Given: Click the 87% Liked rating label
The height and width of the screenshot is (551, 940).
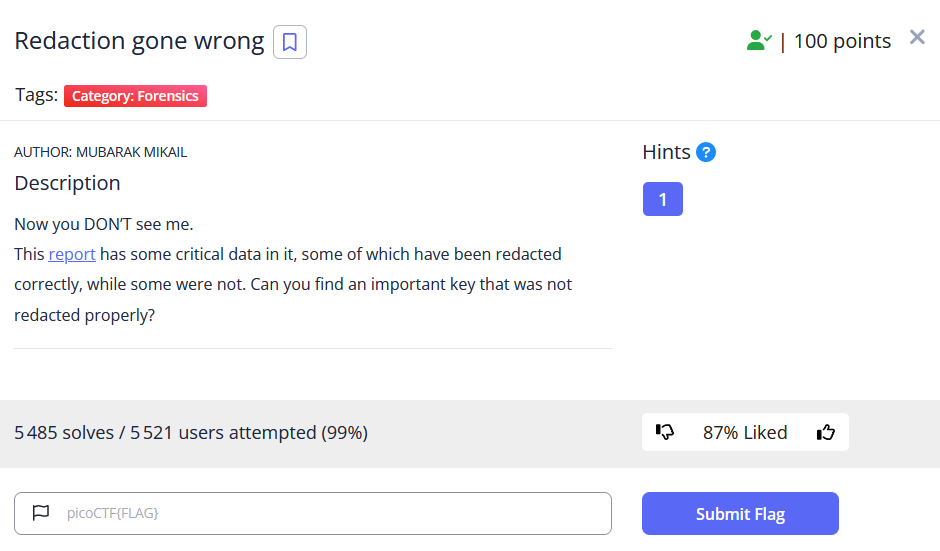Looking at the screenshot, I should coord(745,432).
